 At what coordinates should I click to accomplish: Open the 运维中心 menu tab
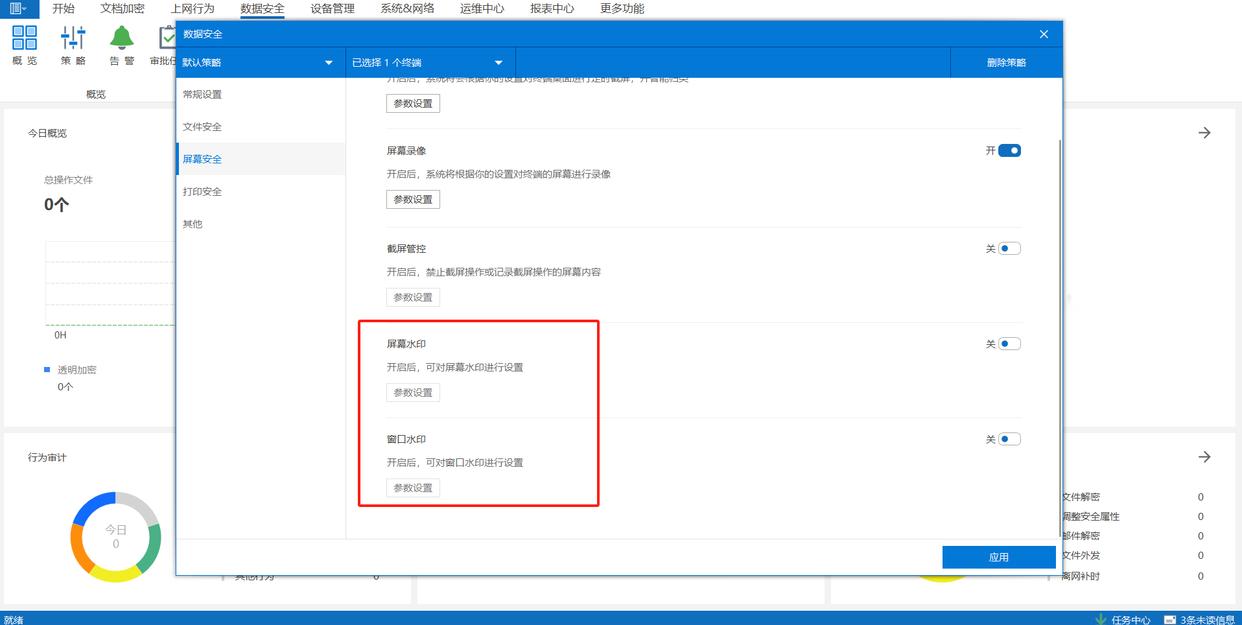click(x=482, y=8)
